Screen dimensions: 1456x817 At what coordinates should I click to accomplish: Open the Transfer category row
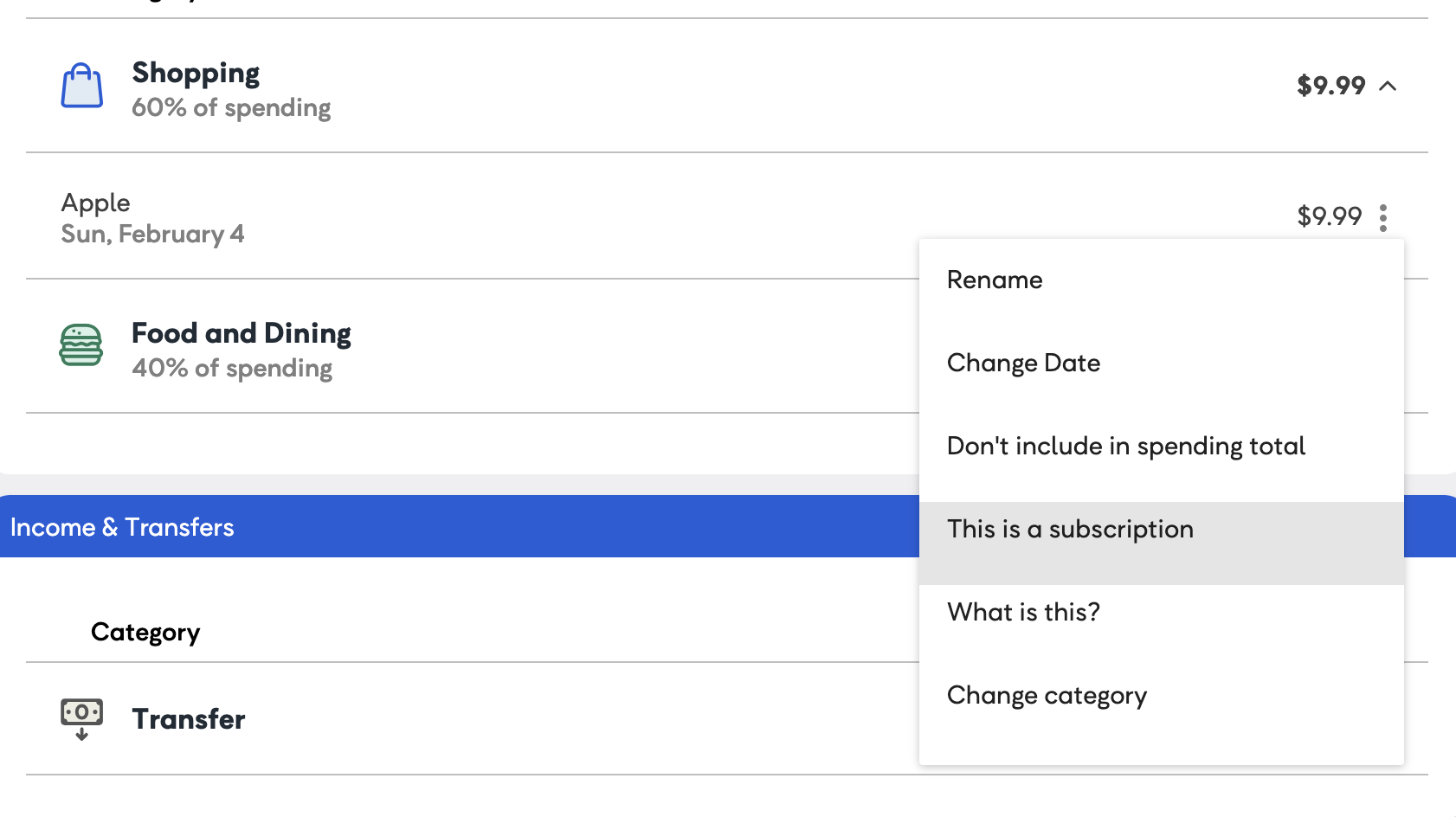pos(472,719)
